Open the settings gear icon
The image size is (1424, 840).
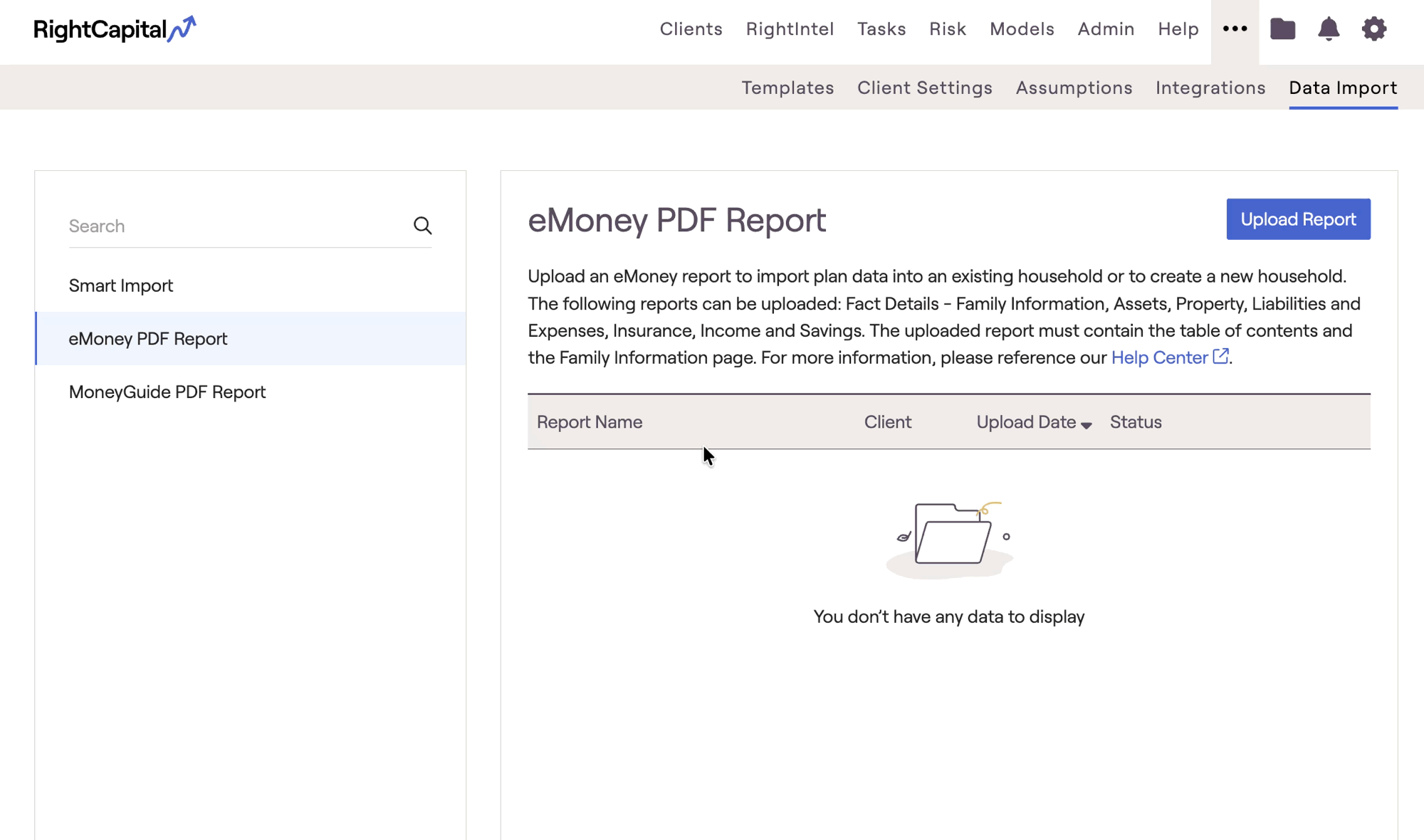pos(1373,29)
